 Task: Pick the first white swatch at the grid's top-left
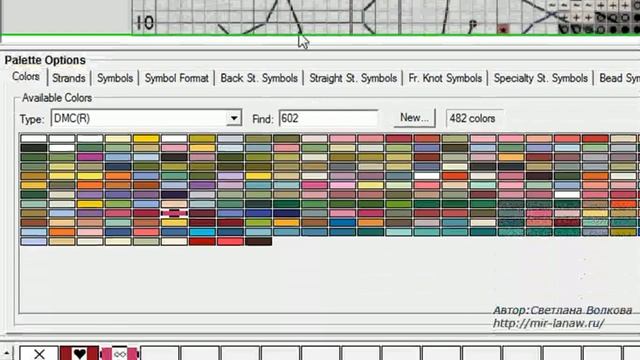coord(33,138)
